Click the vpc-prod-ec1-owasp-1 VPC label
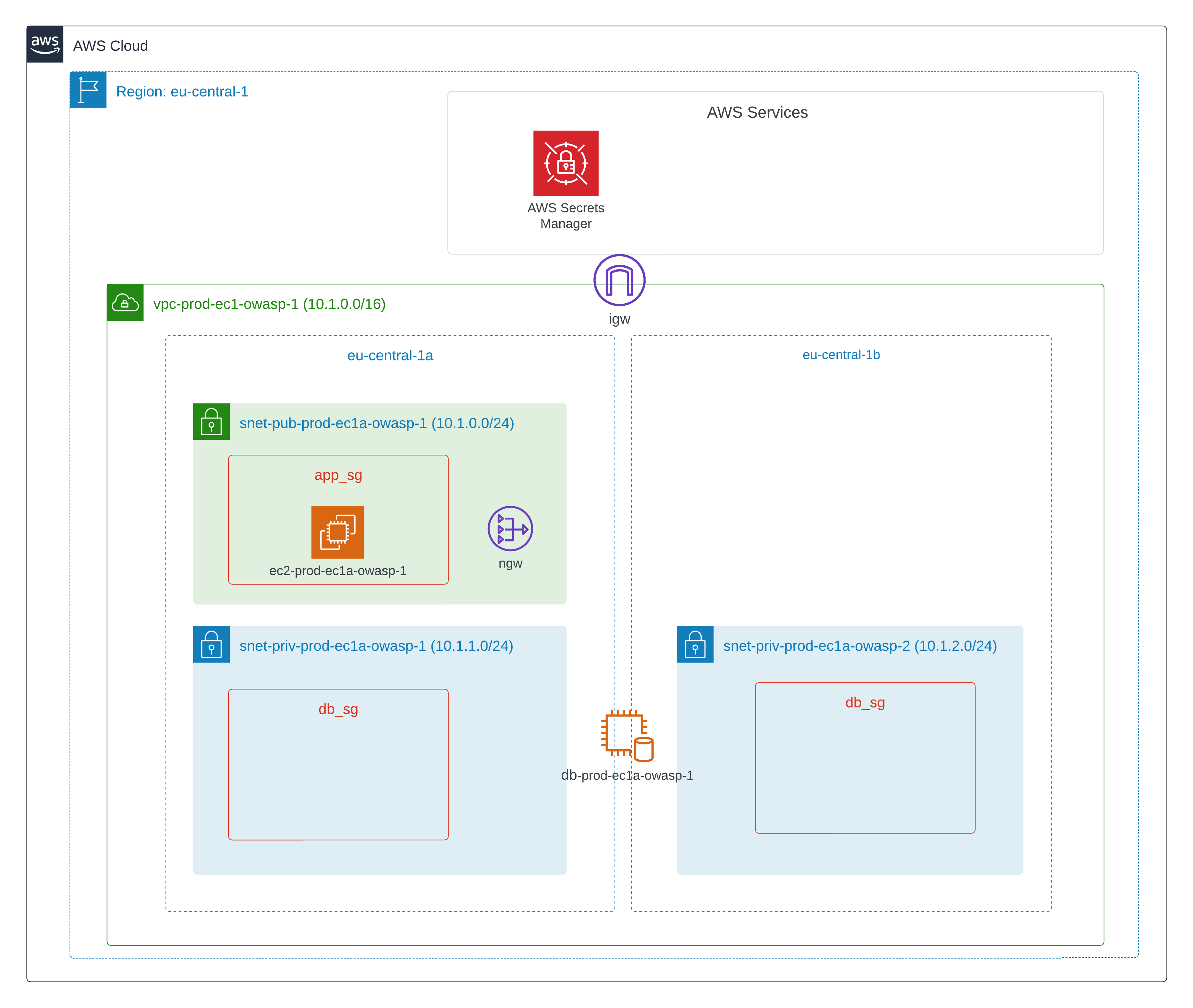Screen dimensions: 1193x1008 pos(269,304)
